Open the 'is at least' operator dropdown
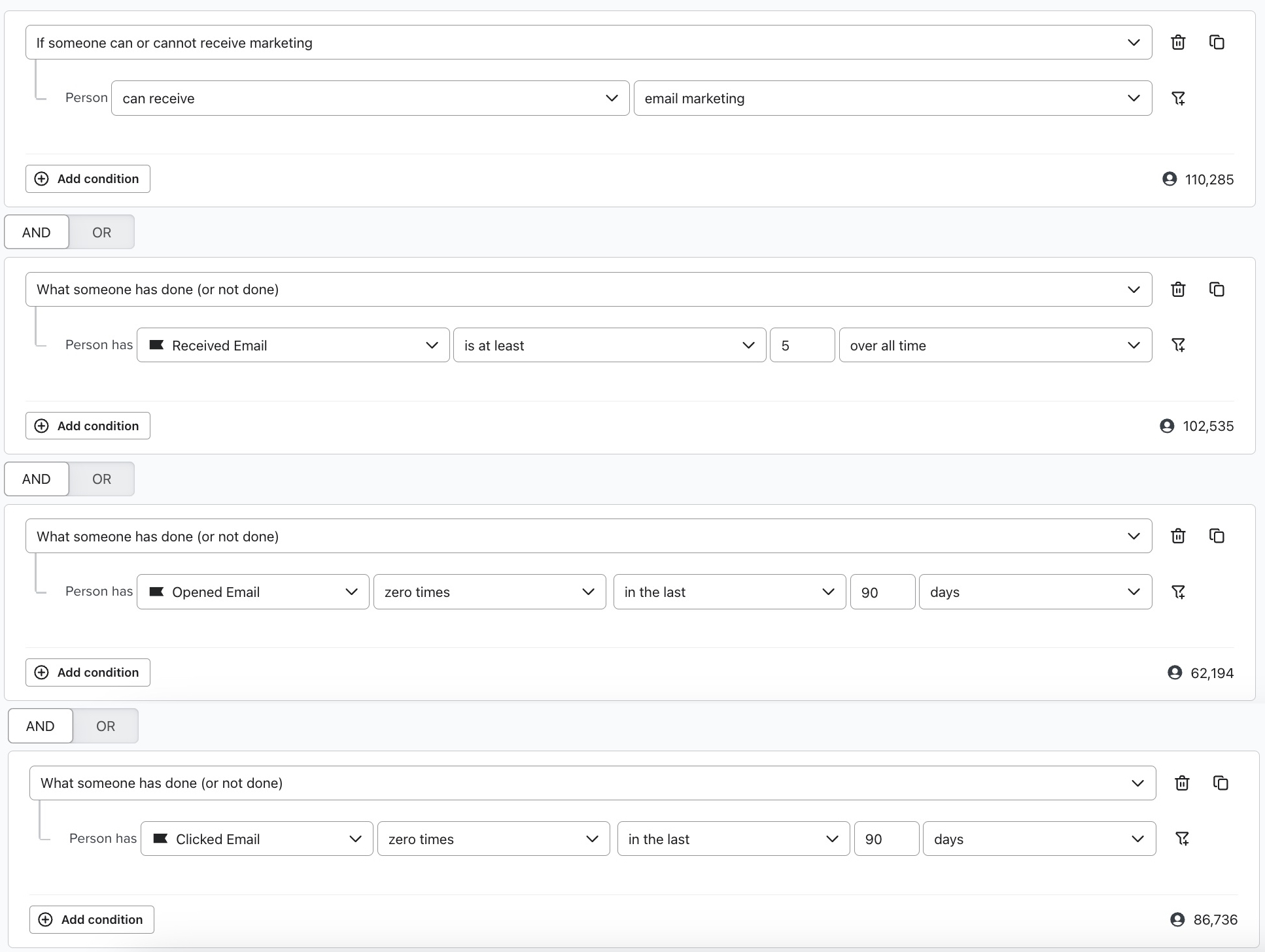Image resolution: width=1265 pixels, height=952 pixels. [609, 345]
